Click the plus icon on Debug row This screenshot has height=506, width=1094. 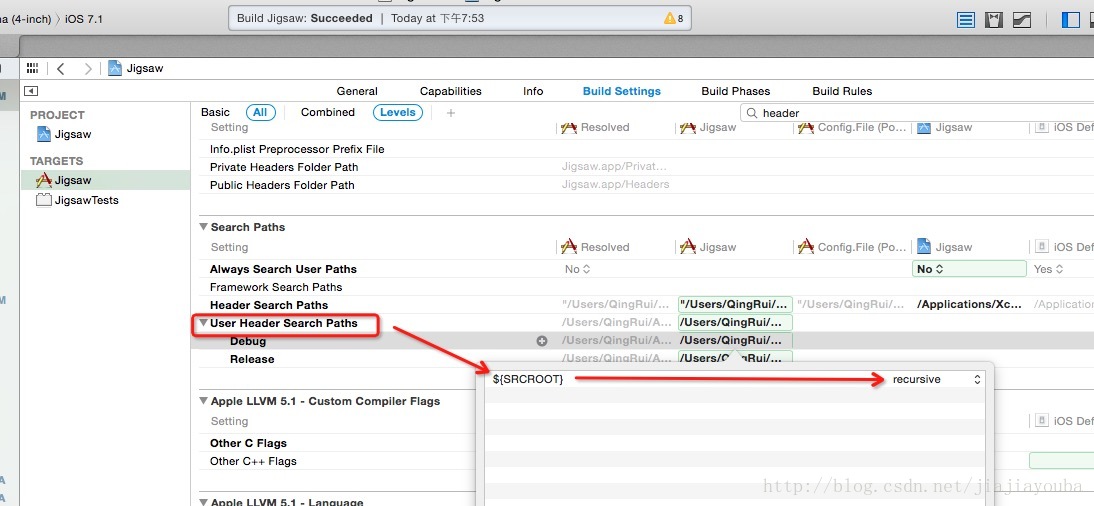coord(541,341)
